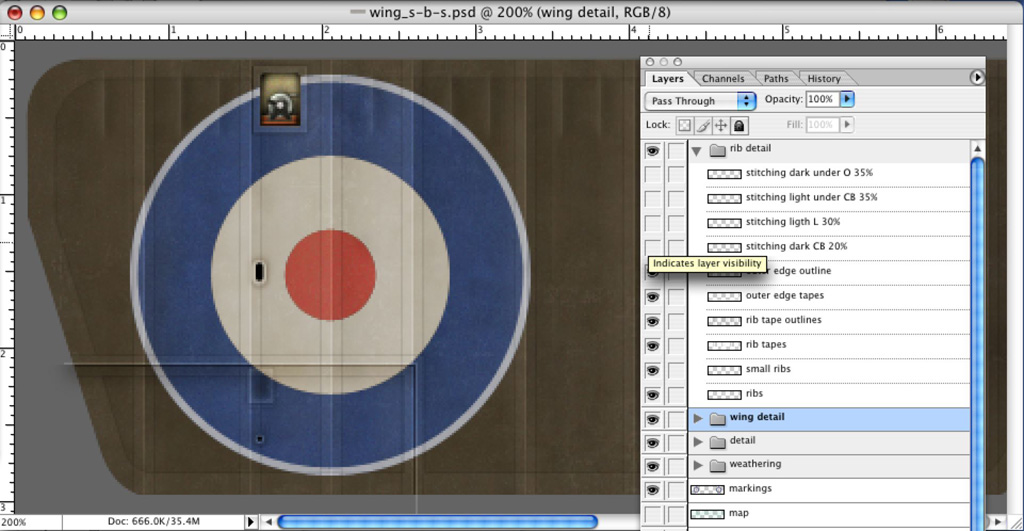Show stitching dark under O 35% layer
Viewport: 1024px width, 531px height.
coord(652,174)
